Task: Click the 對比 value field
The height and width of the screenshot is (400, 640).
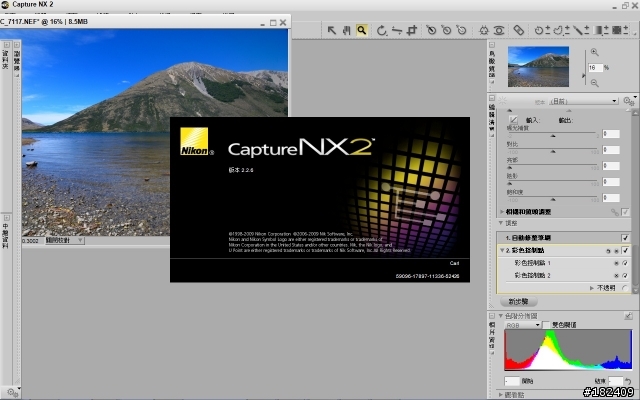Action: coord(611,150)
